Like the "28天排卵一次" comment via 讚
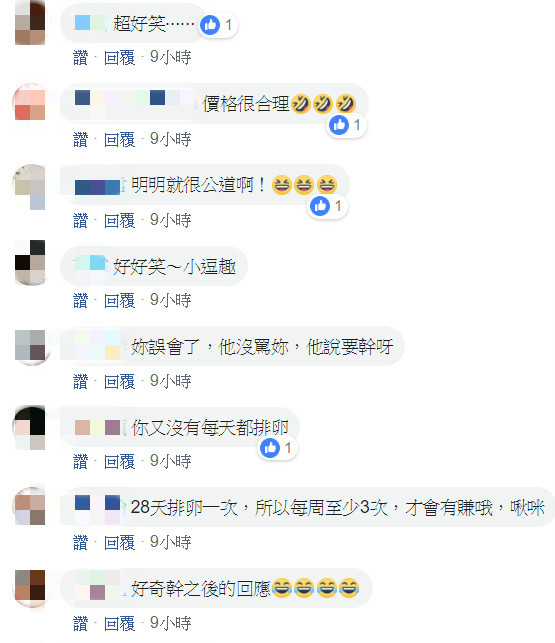The height and width of the screenshot is (643, 555). [80, 543]
